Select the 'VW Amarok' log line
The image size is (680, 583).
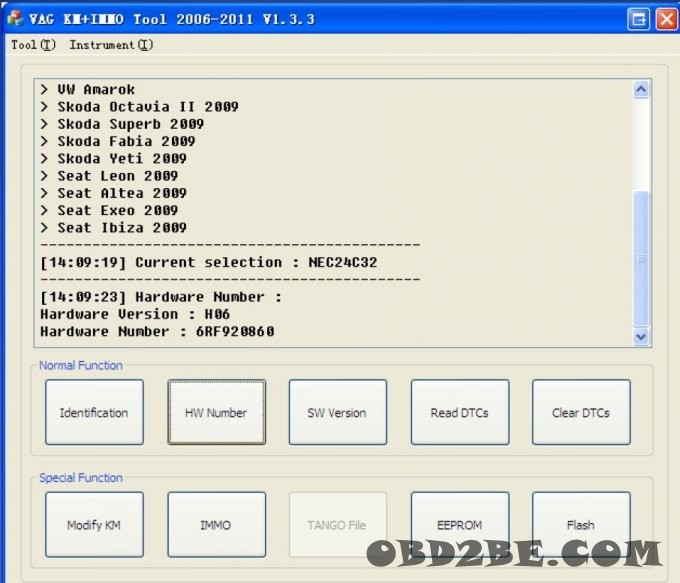pos(88,89)
